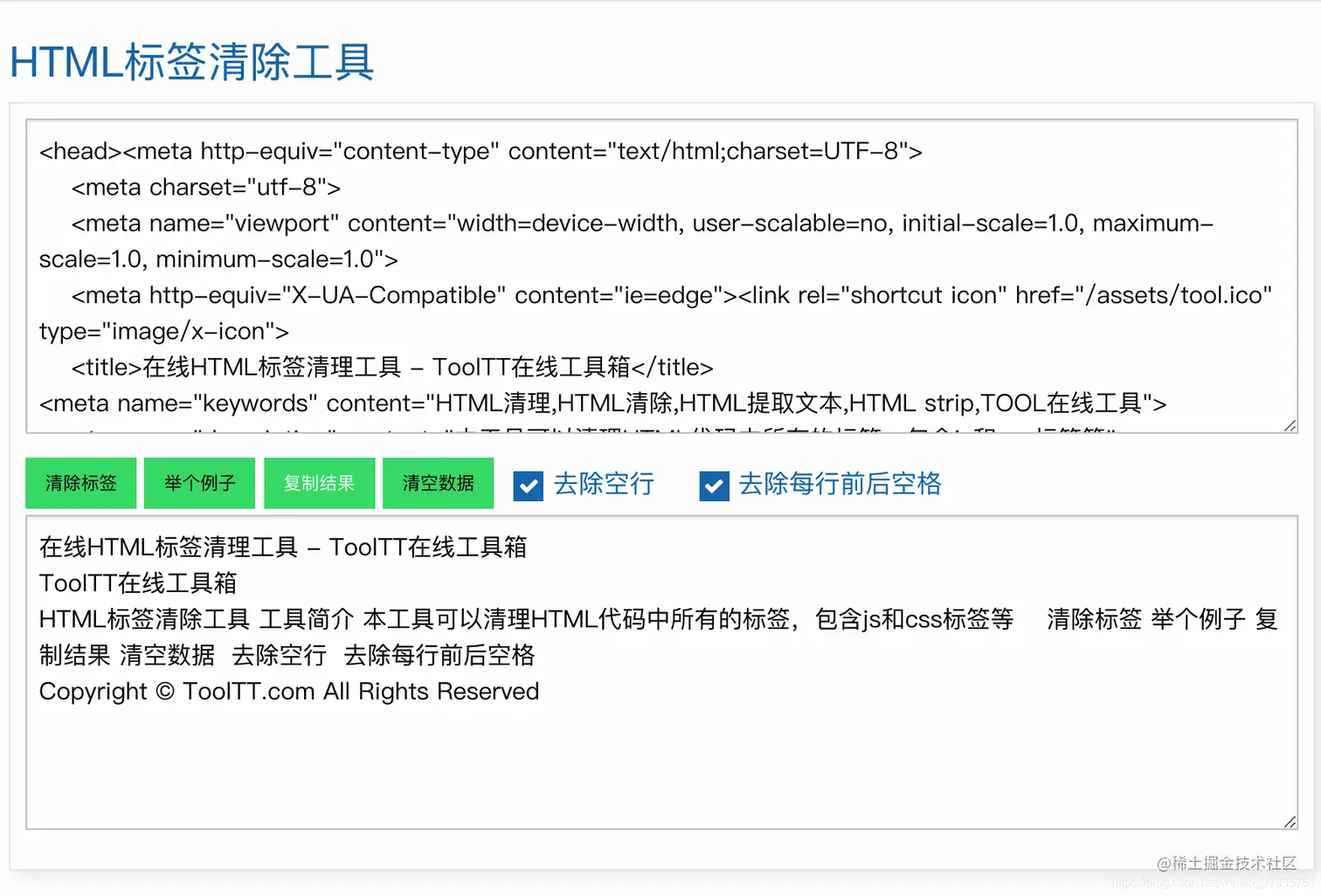Focus the HTML source input textarea
The image size is (1321, 896).
(661, 276)
